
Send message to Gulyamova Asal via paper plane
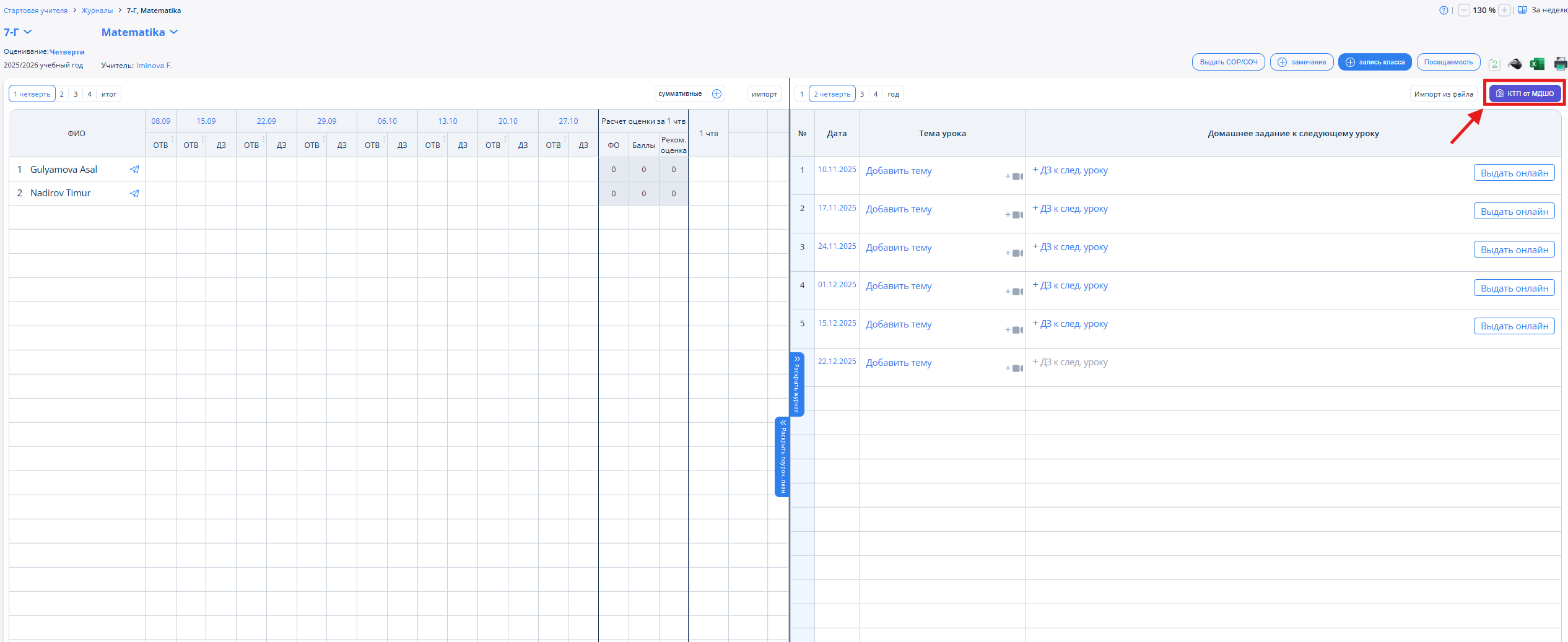[x=134, y=170]
